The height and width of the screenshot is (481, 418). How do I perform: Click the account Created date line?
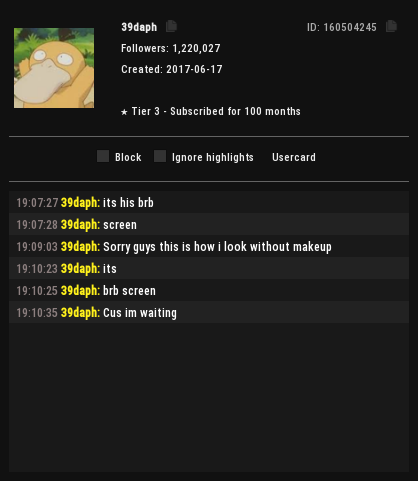click(172, 69)
